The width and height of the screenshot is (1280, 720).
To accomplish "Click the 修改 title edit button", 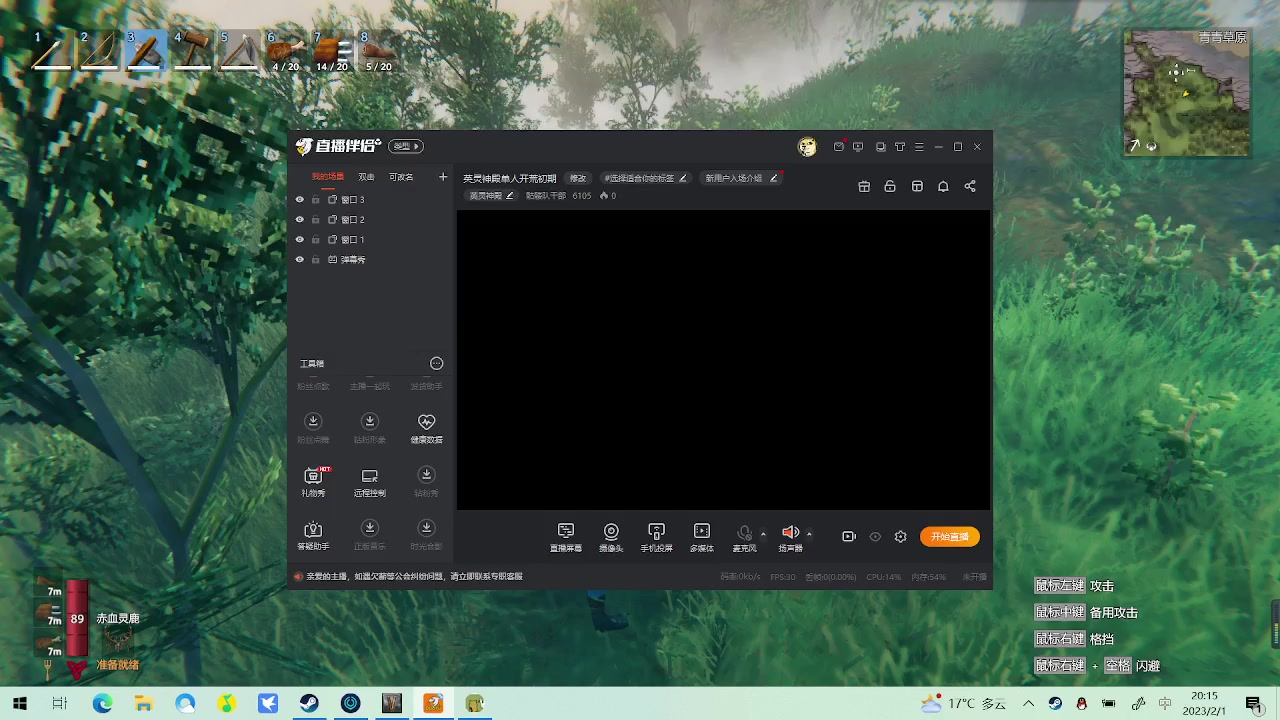I will 578,178.
